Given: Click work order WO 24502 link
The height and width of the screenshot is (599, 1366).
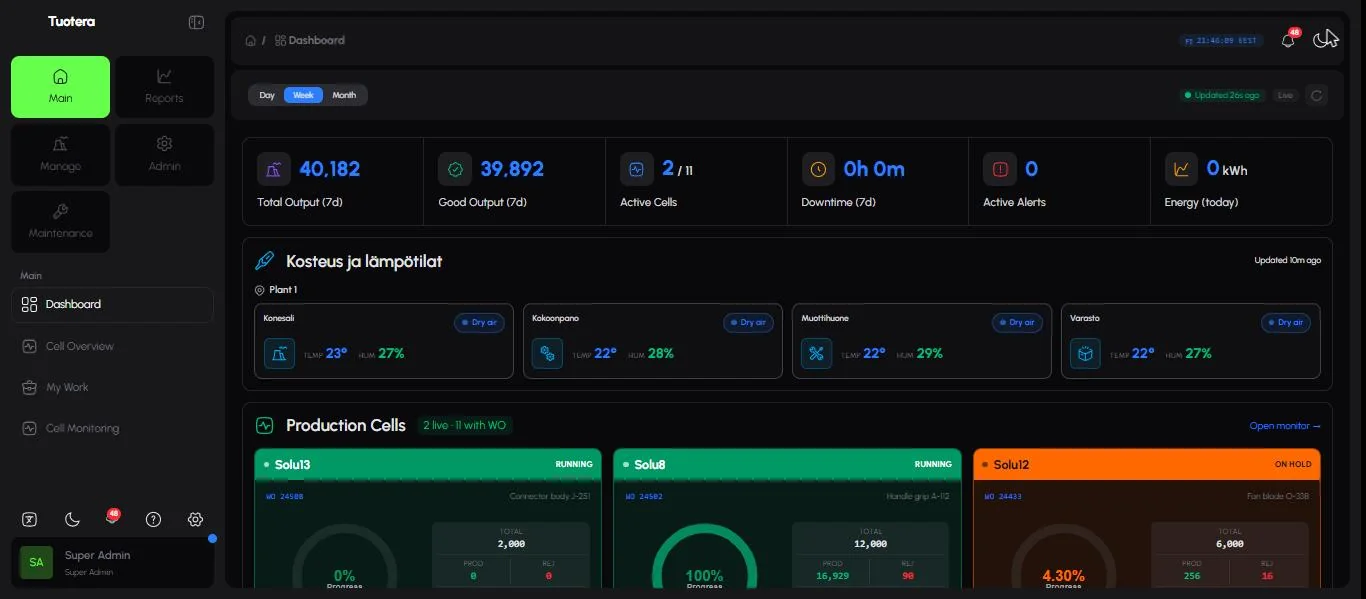Looking at the screenshot, I should [644, 496].
